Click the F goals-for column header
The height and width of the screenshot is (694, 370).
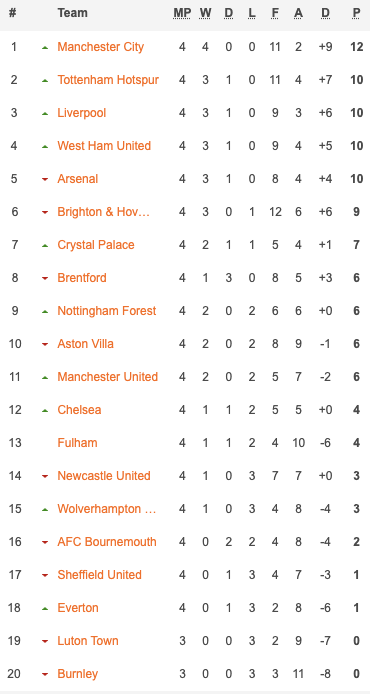pyautogui.click(x=275, y=13)
